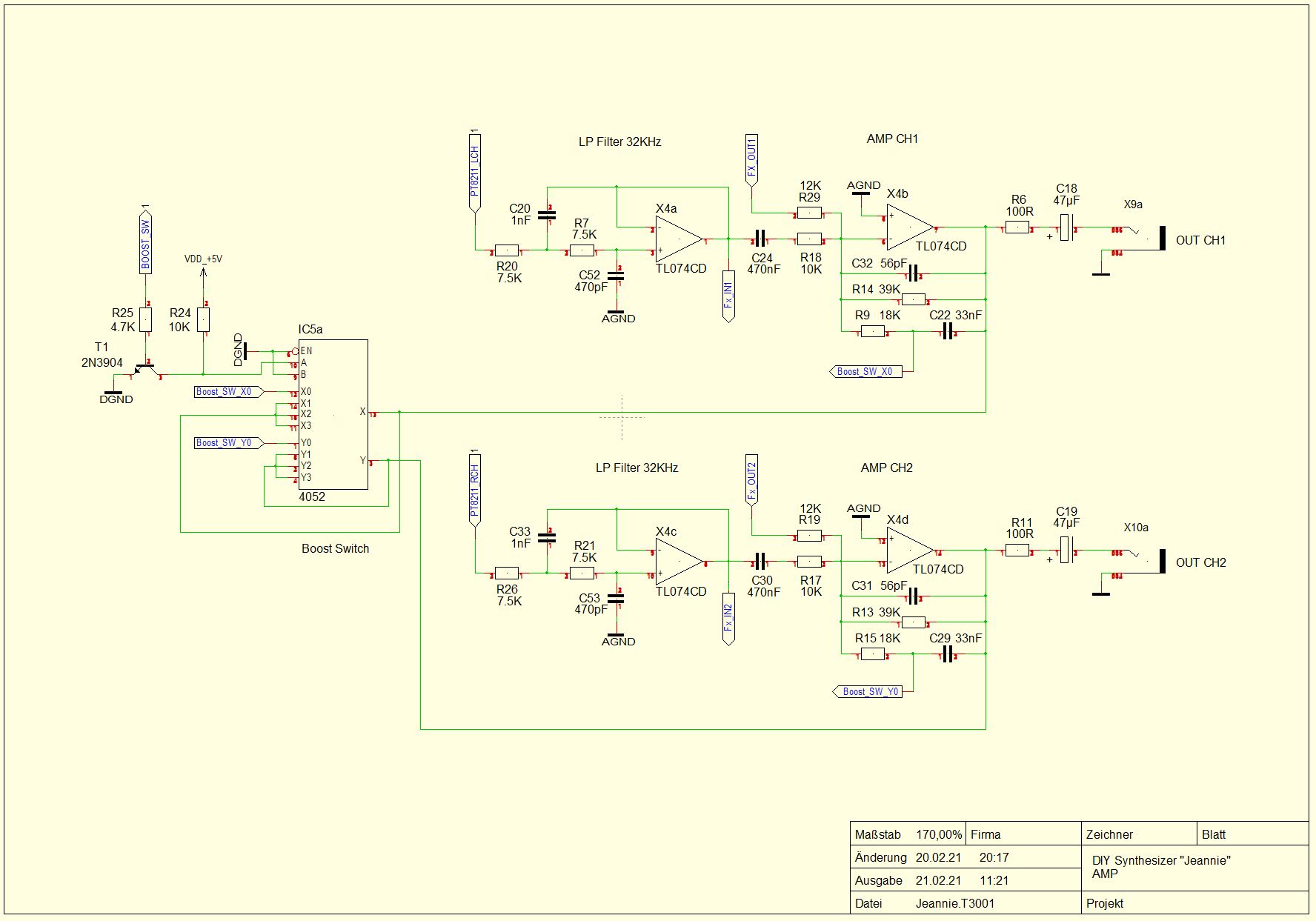Click the X4d op-amp in AMP CH2

(x=910, y=551)
